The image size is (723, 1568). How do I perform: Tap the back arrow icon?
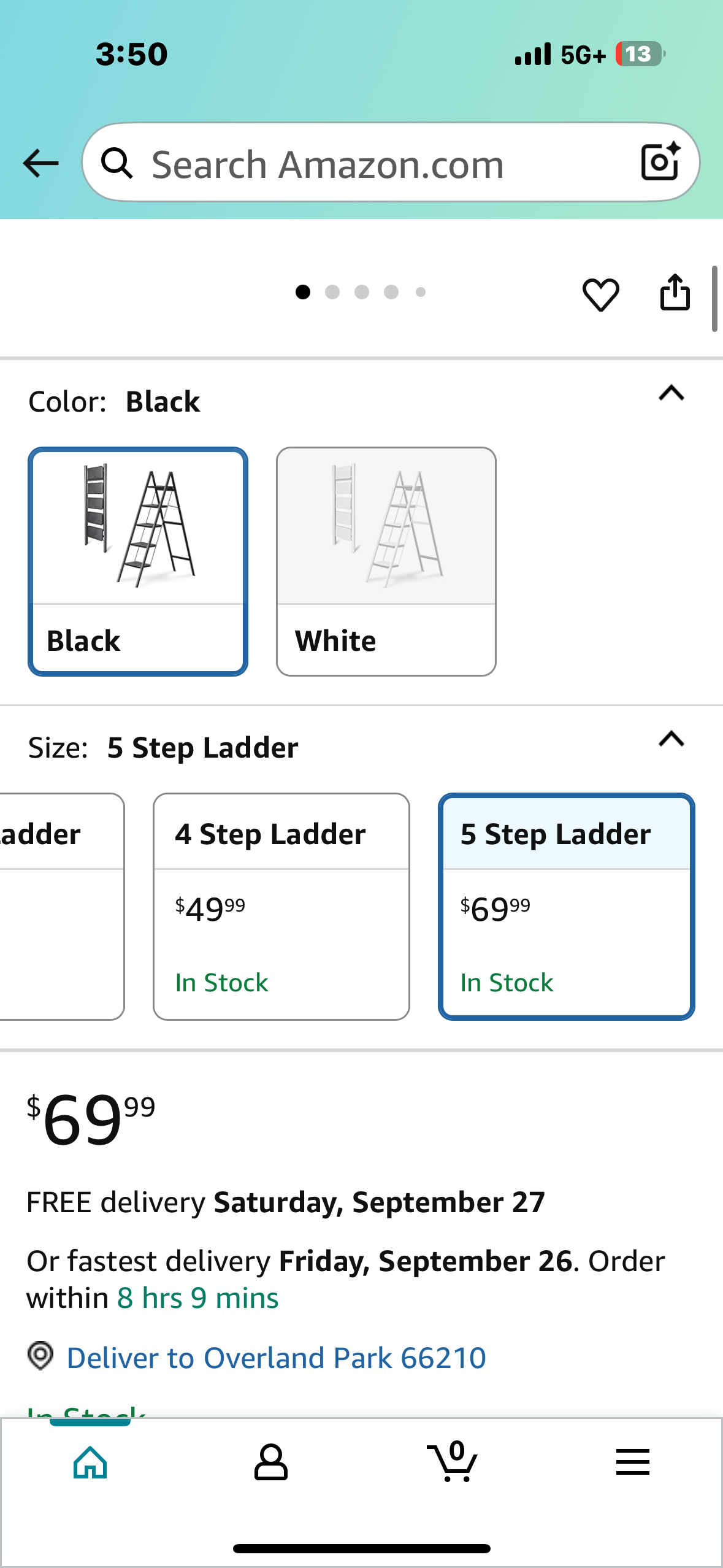coord(40,164)
